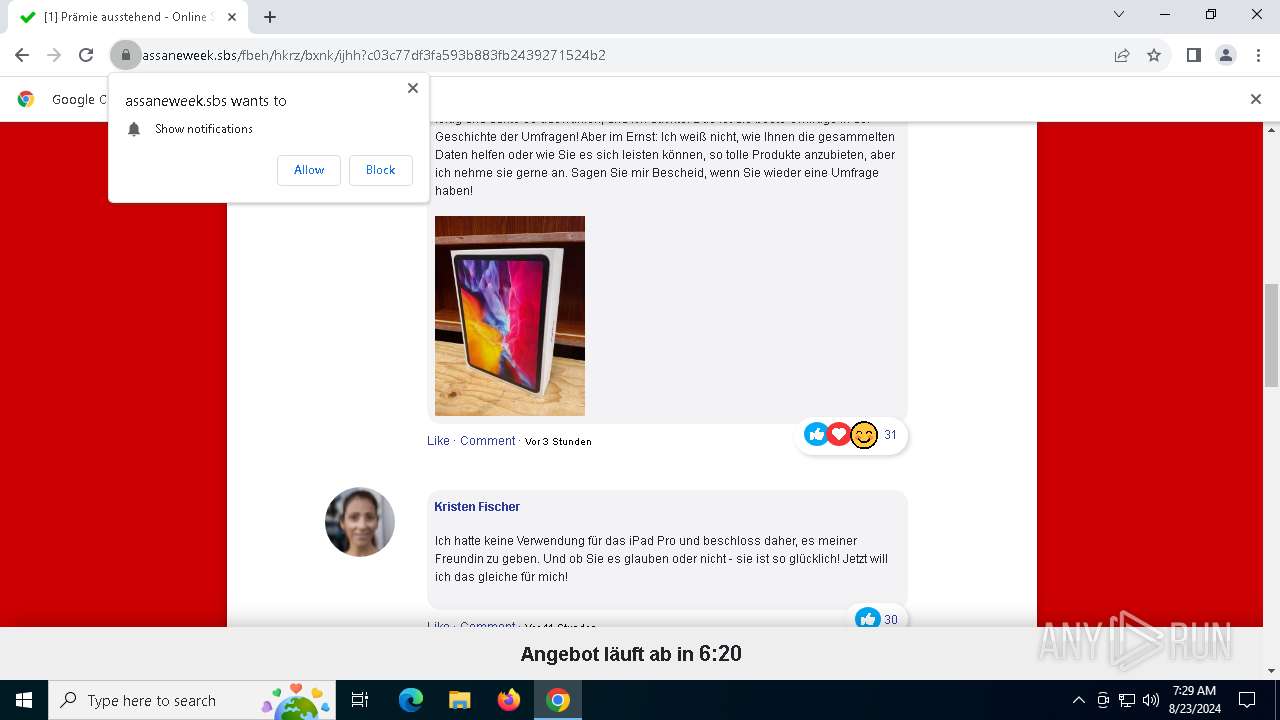
Task: Close the notification permission popup
Action: [x=412, y=88]
